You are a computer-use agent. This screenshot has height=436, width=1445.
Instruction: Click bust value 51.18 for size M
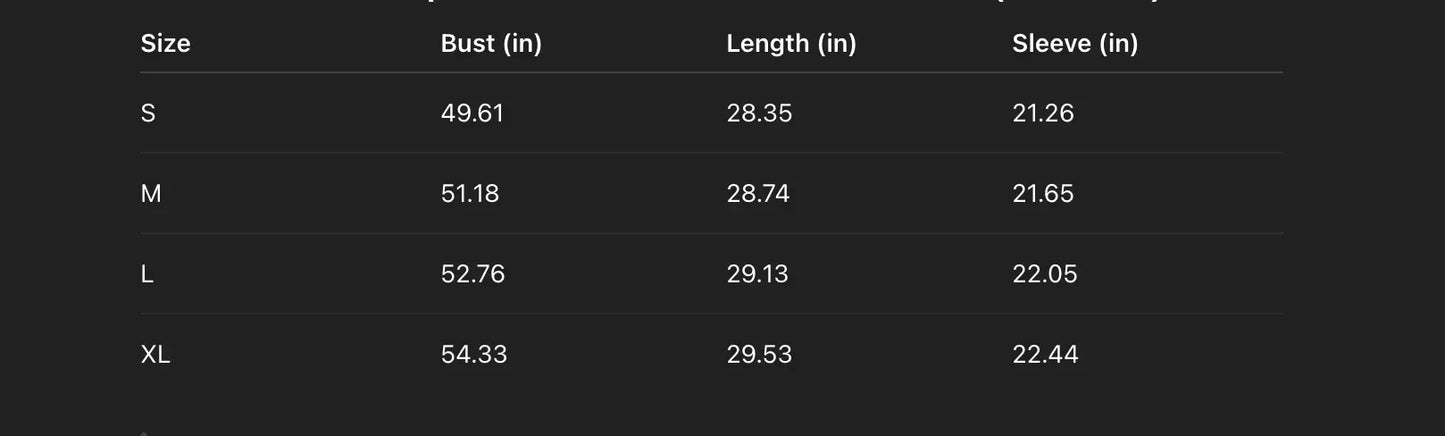point(470,193)
